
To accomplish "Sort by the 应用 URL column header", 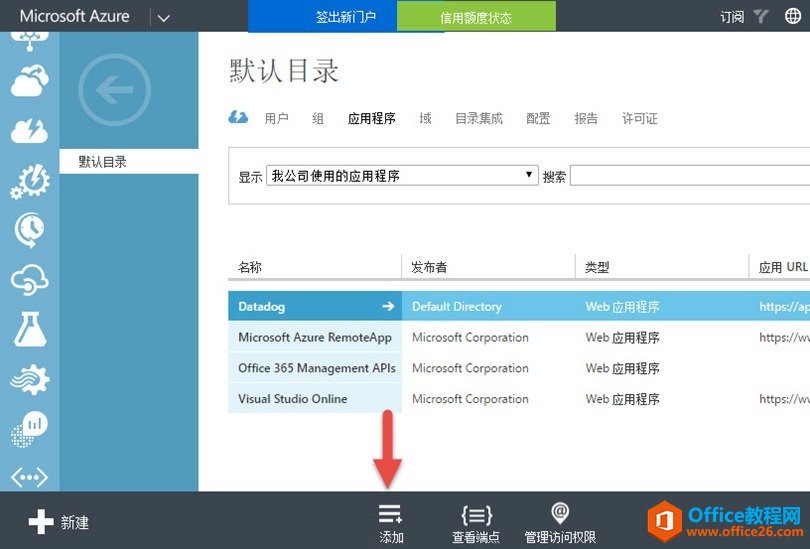I will coord(783,267).
